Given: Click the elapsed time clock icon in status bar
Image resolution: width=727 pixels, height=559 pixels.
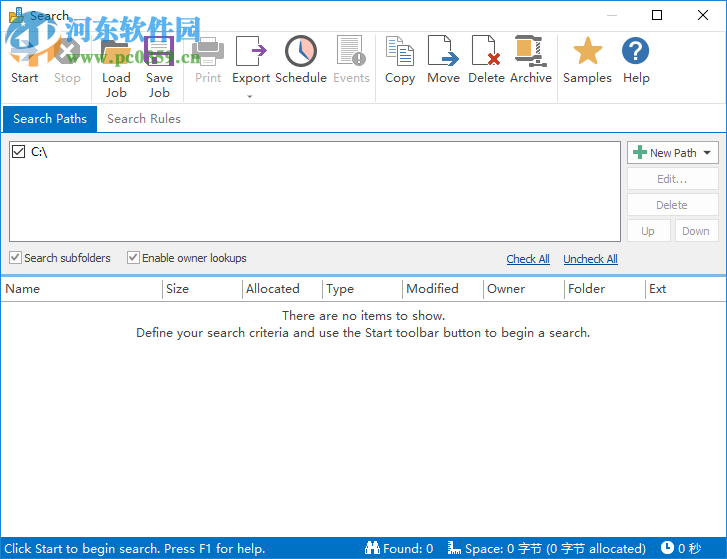Looking at the screenshot, I should [x=667, y=548].
